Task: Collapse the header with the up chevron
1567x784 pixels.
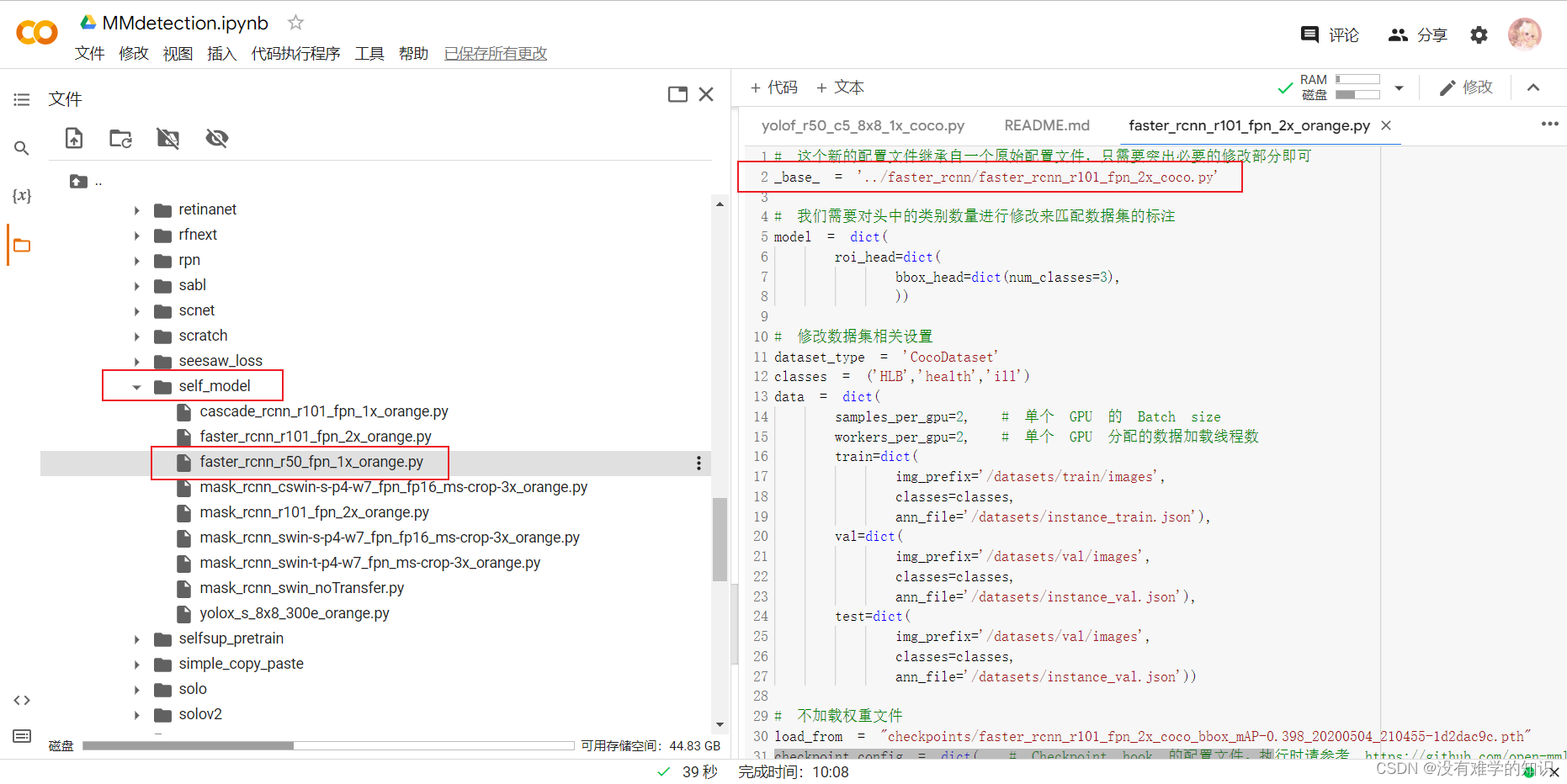Action: [x=1533, y=87]
